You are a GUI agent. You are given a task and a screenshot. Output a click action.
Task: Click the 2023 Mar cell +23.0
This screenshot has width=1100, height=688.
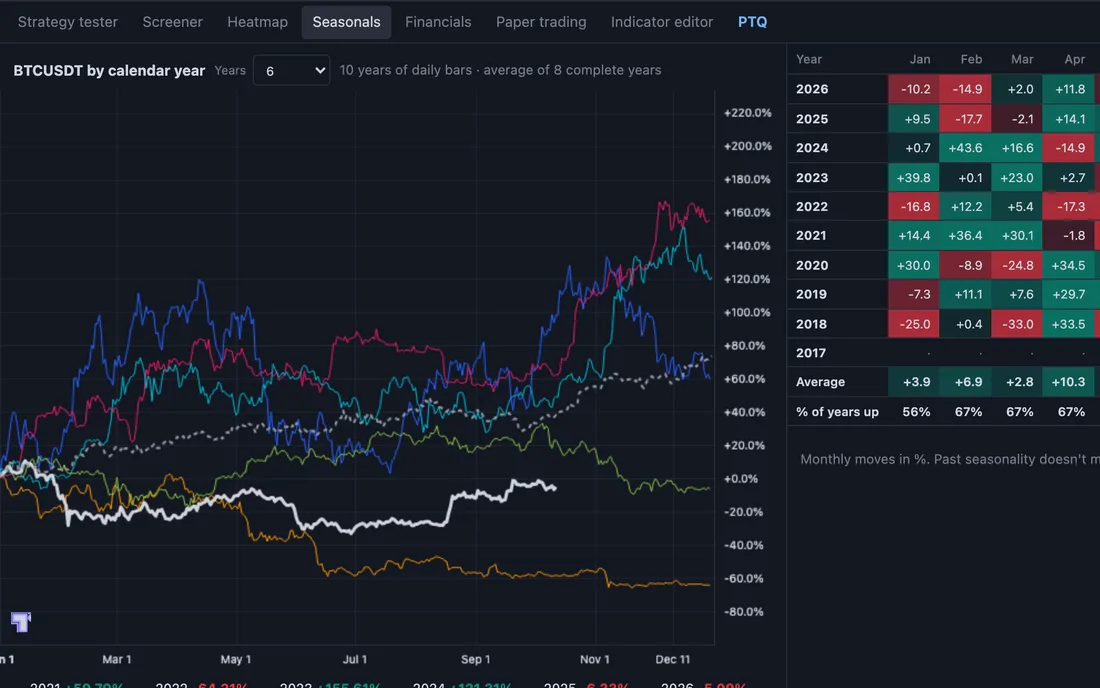click(1017, 177)
